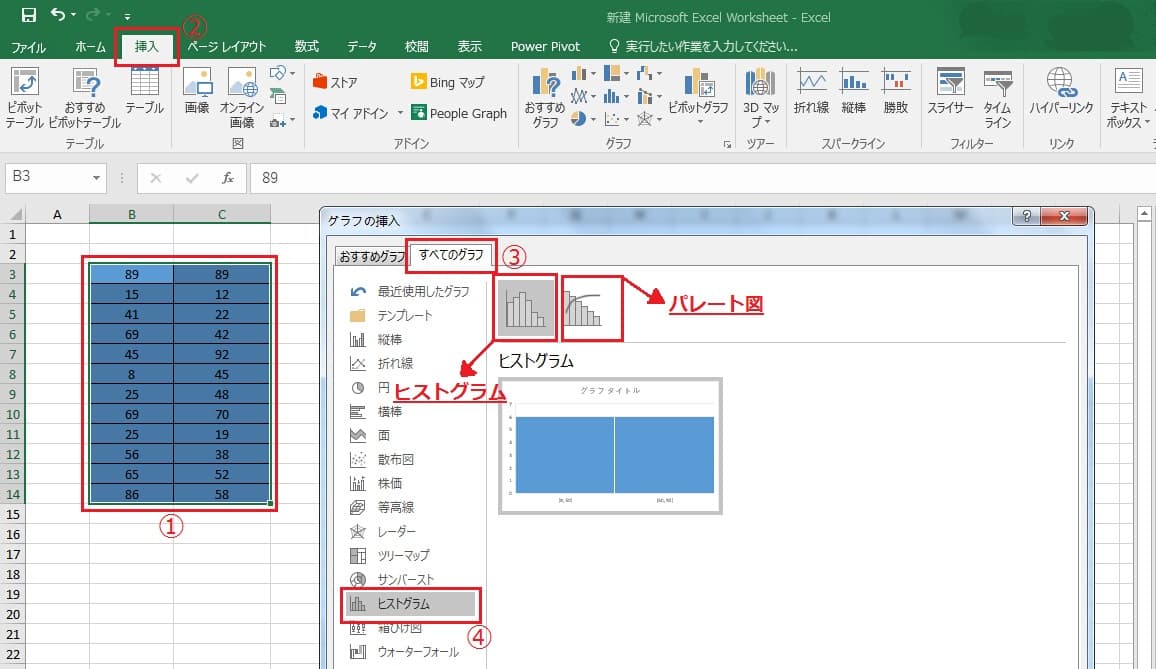Click the Slicer filter icon
The image size is (1156, 669).
tap(949, 98)
